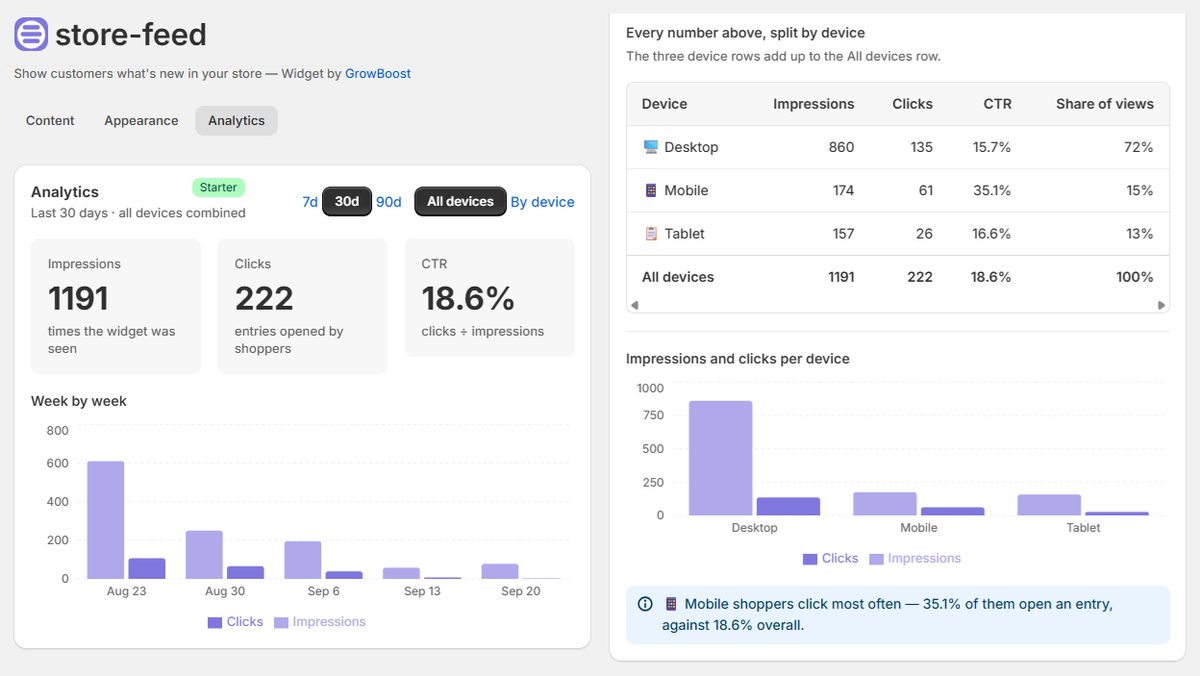Click the Aug 23 impressions bar
Viewport: 1200px width, 676px height.
click(x=106, y=520)
